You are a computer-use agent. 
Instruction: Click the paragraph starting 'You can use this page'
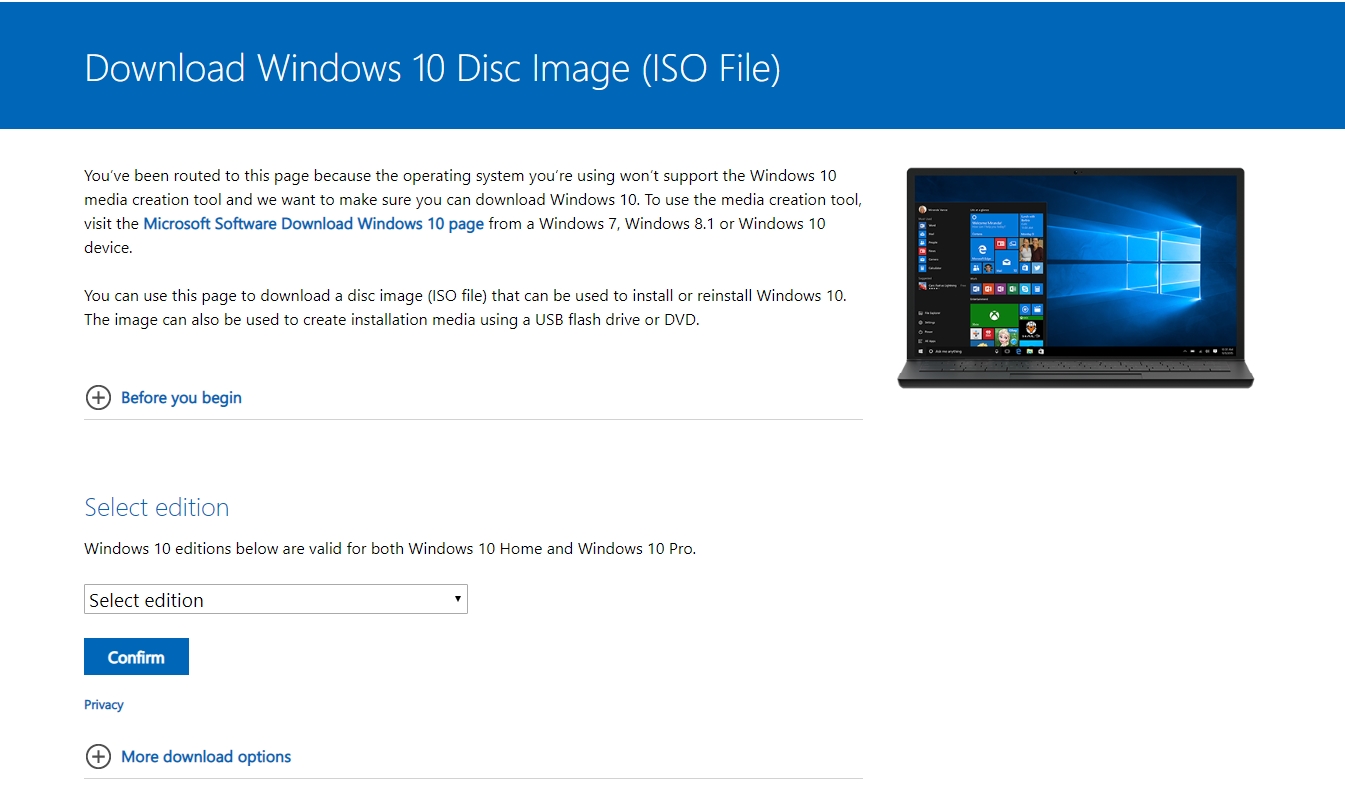tap(465, 308)
